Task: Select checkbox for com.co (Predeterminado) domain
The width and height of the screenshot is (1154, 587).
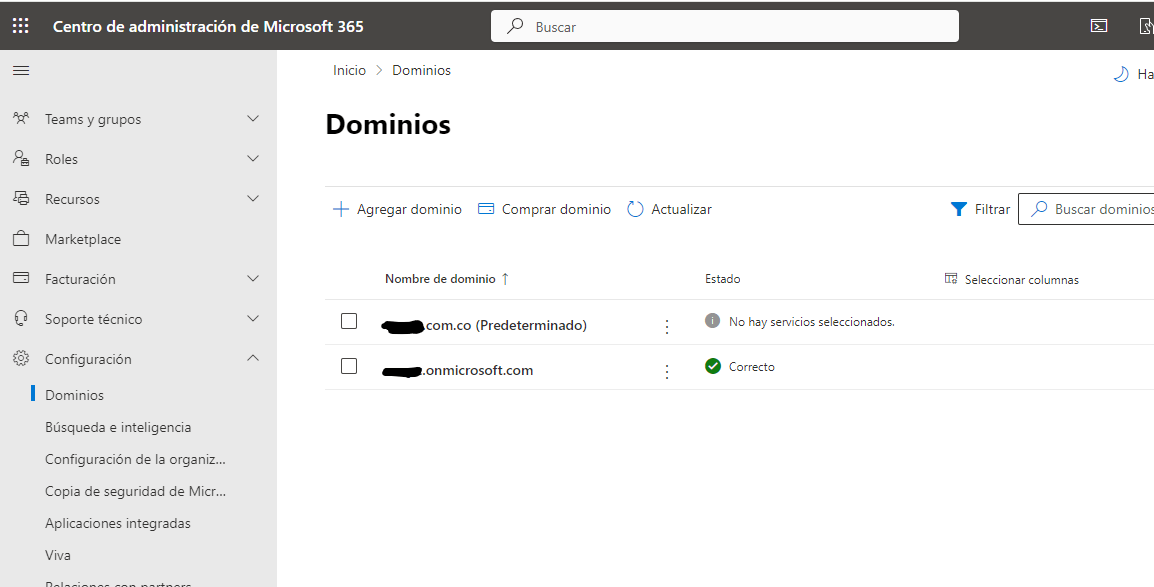Action: point(349,321)
